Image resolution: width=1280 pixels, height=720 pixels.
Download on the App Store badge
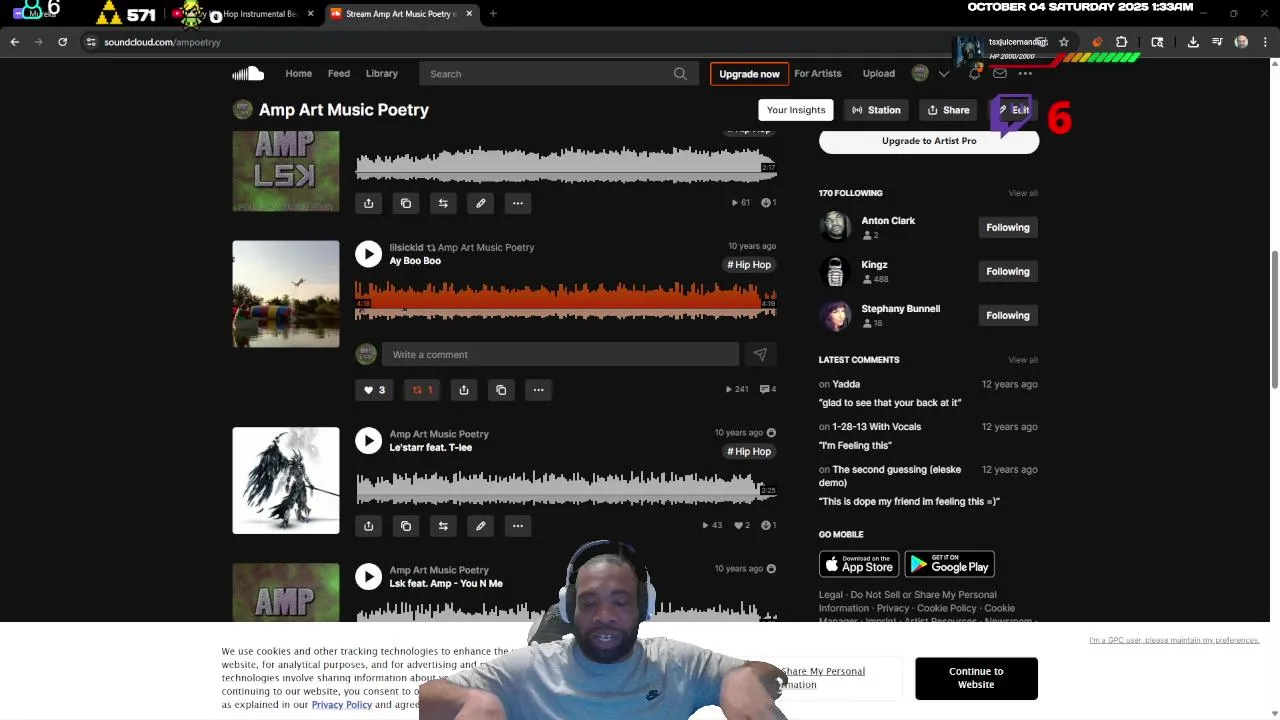[859, 564]
